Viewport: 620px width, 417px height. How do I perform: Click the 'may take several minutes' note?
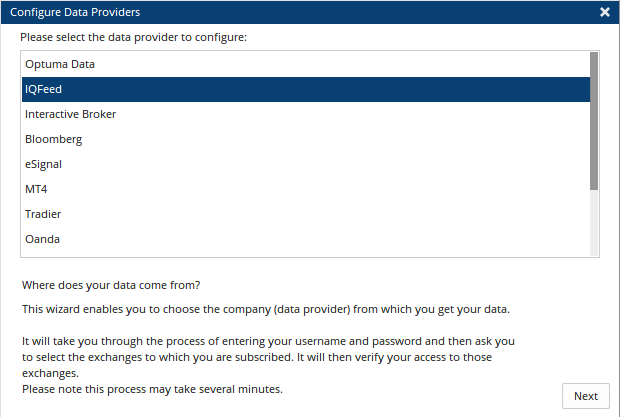[x=152, y=389]
